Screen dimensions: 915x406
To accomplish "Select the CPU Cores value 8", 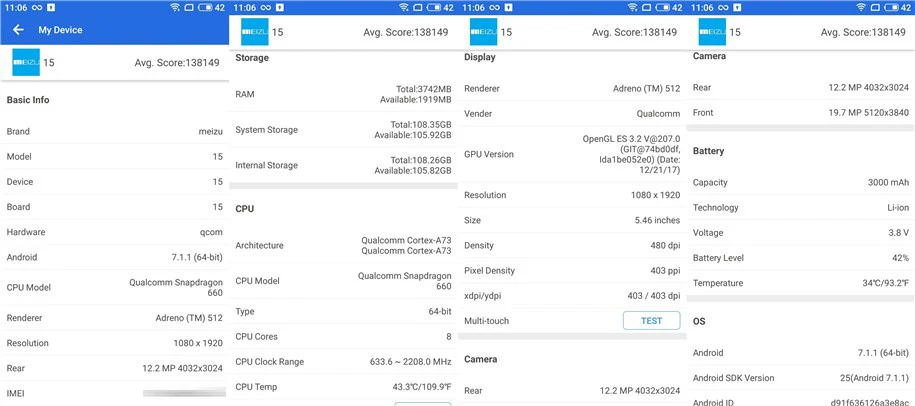I will 449,337.
